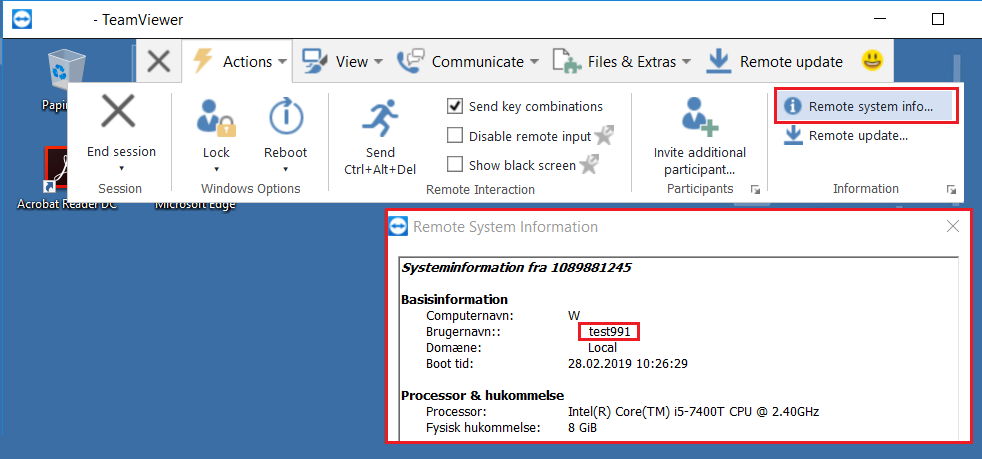This screenshot has width=982, height=459.
Task: Click Remote update in Information group
Action: point(847,135)
